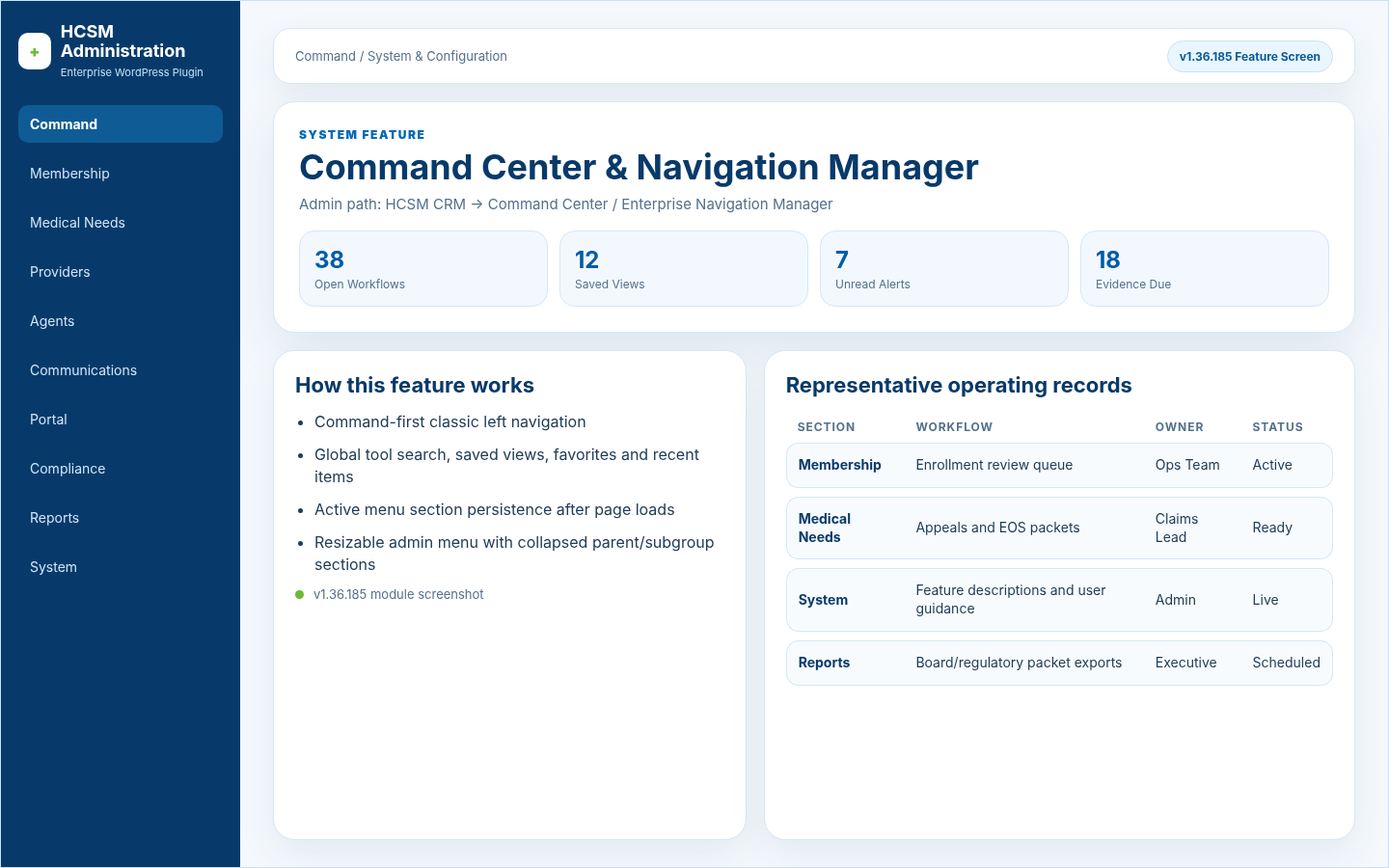
Task: Click the Command Center & Navigation Manager heading
Action: (x=639, y=168)
